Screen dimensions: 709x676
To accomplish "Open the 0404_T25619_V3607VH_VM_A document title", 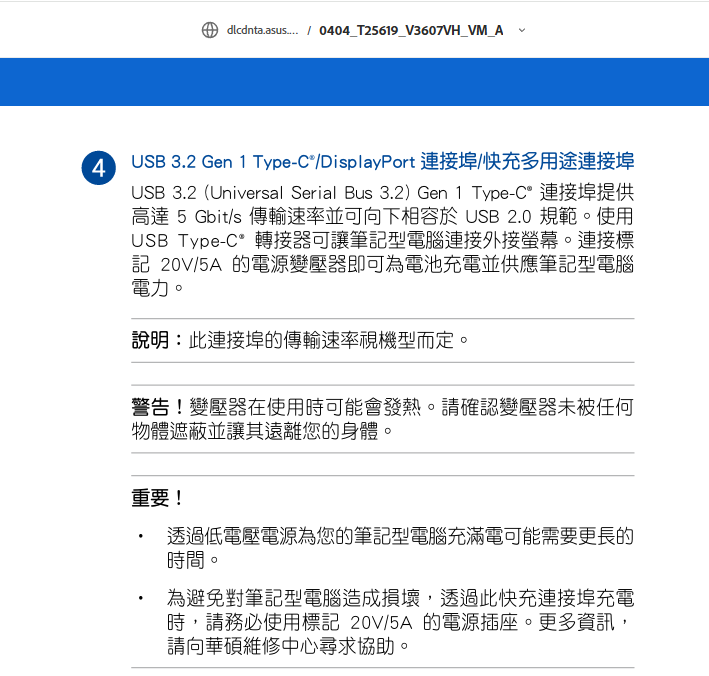I will pos(411,30).
